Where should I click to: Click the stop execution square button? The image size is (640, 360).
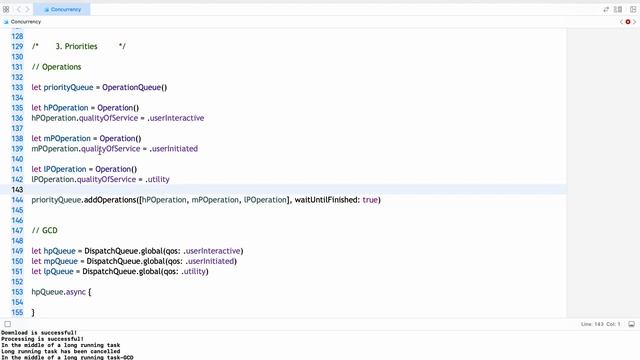pyautogui.click(x=8, y=324)
